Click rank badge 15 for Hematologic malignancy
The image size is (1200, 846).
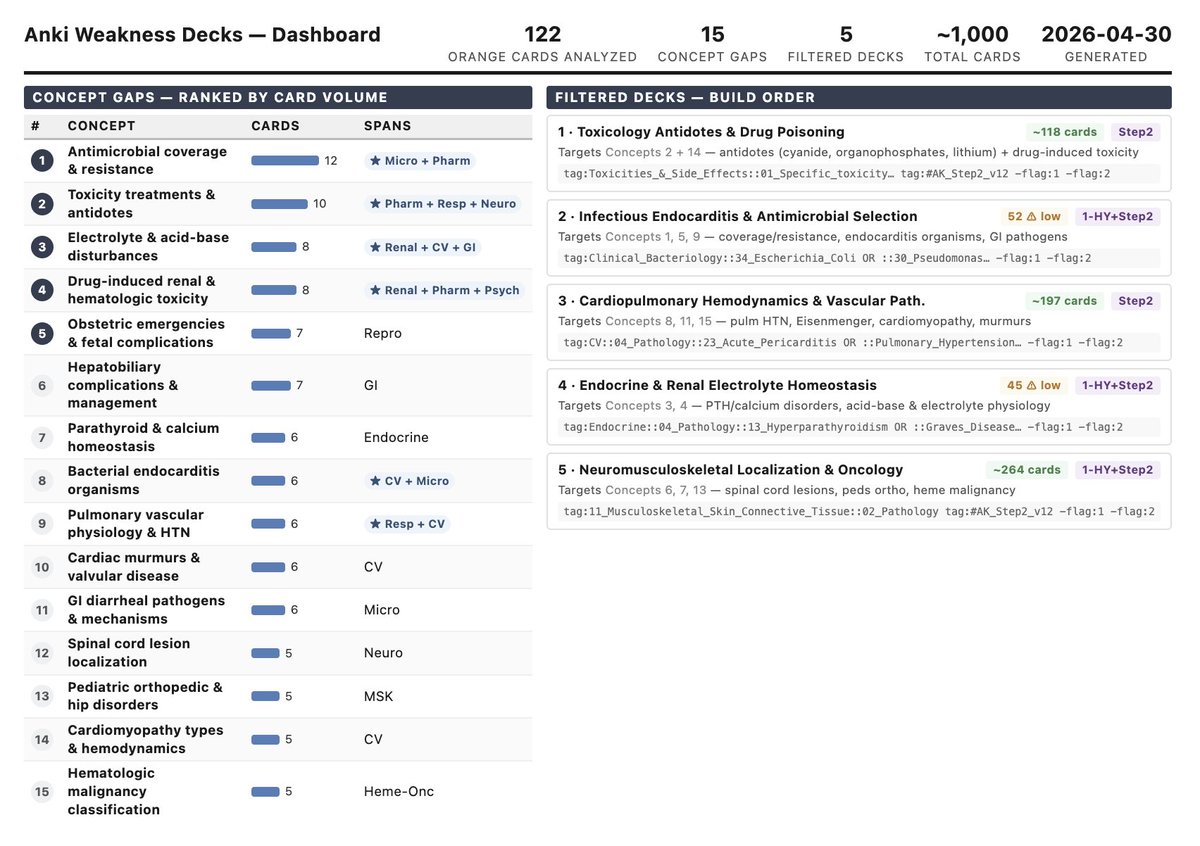click(x=42, y=791)
